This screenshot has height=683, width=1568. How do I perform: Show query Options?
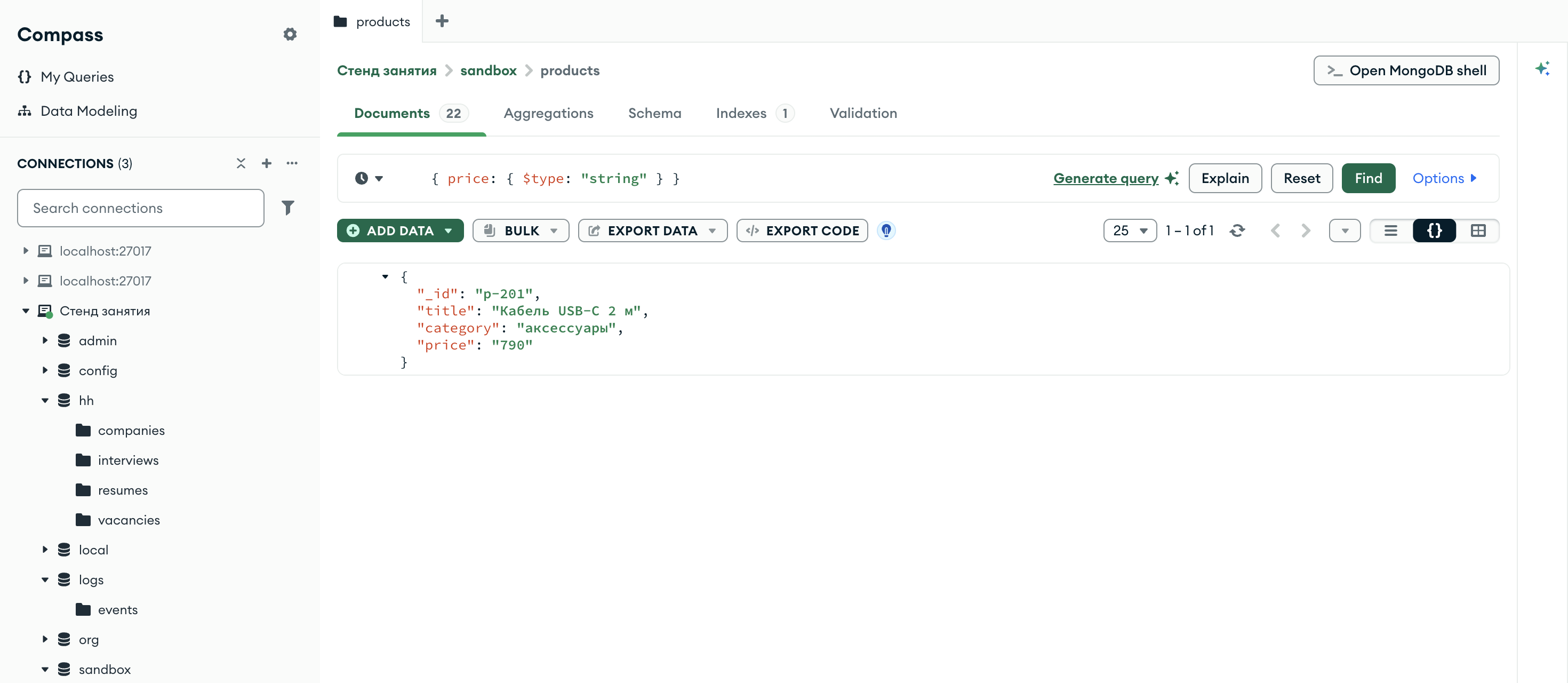click(x=1444, y=178)
